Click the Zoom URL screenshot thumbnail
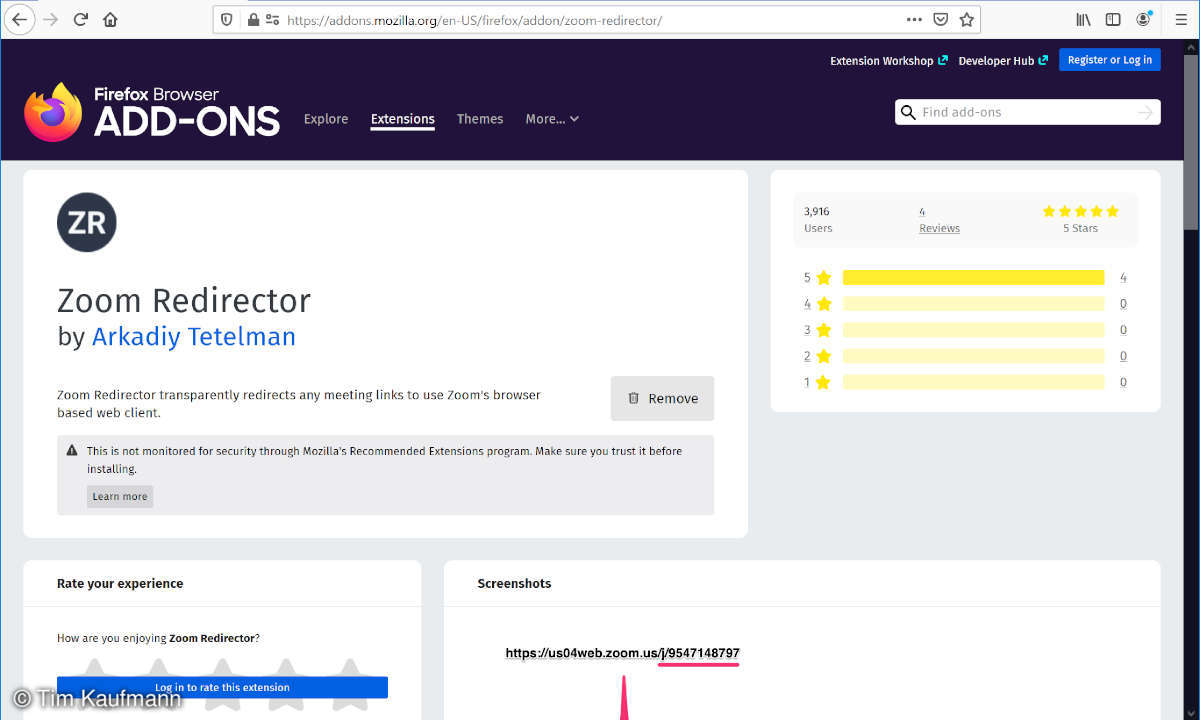This screenshot has height=720, width=1200. [622, 680]
